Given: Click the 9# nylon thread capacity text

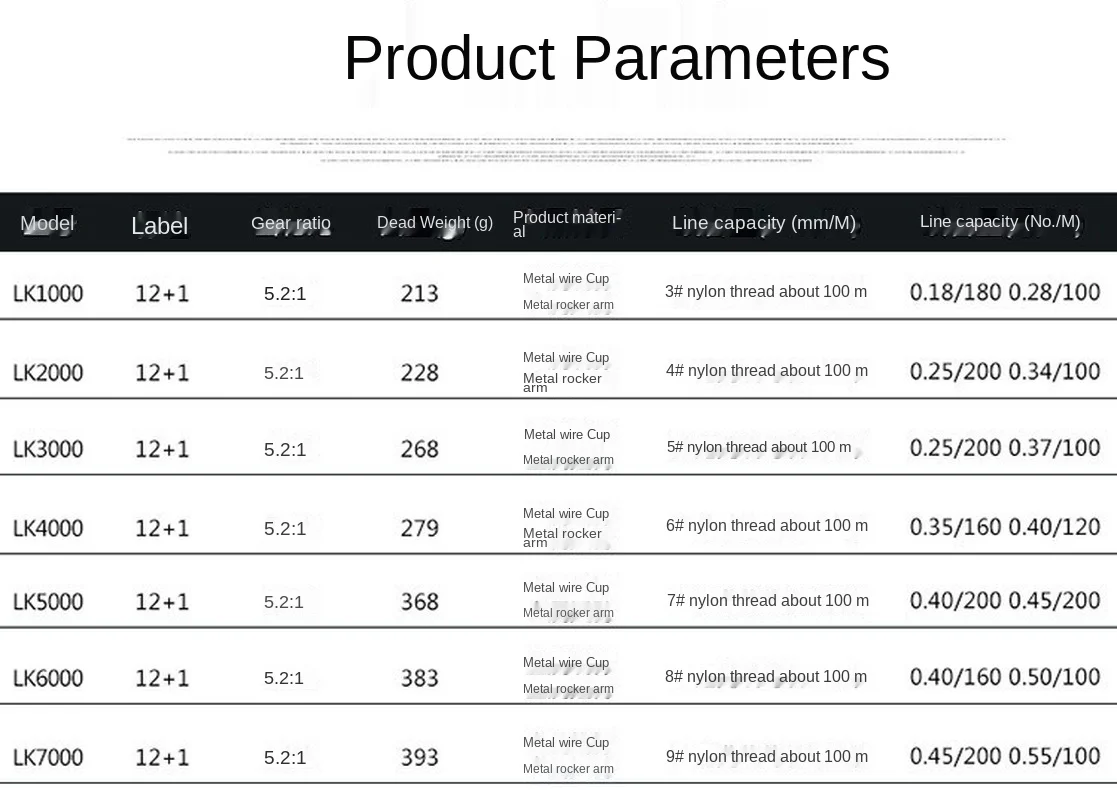Looking at the screenshot, I should (766, 757).
